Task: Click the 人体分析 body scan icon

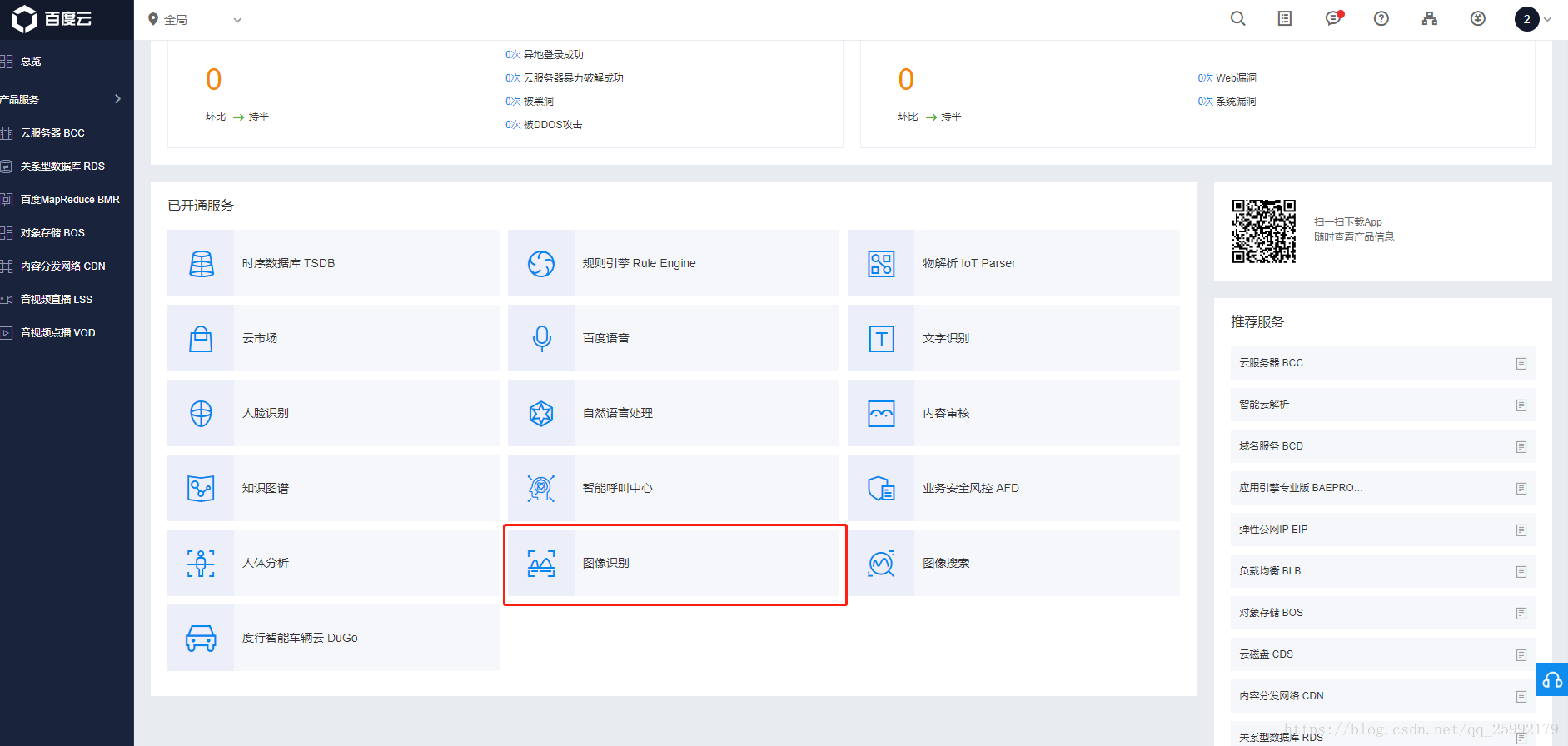Action: (201, 563)
